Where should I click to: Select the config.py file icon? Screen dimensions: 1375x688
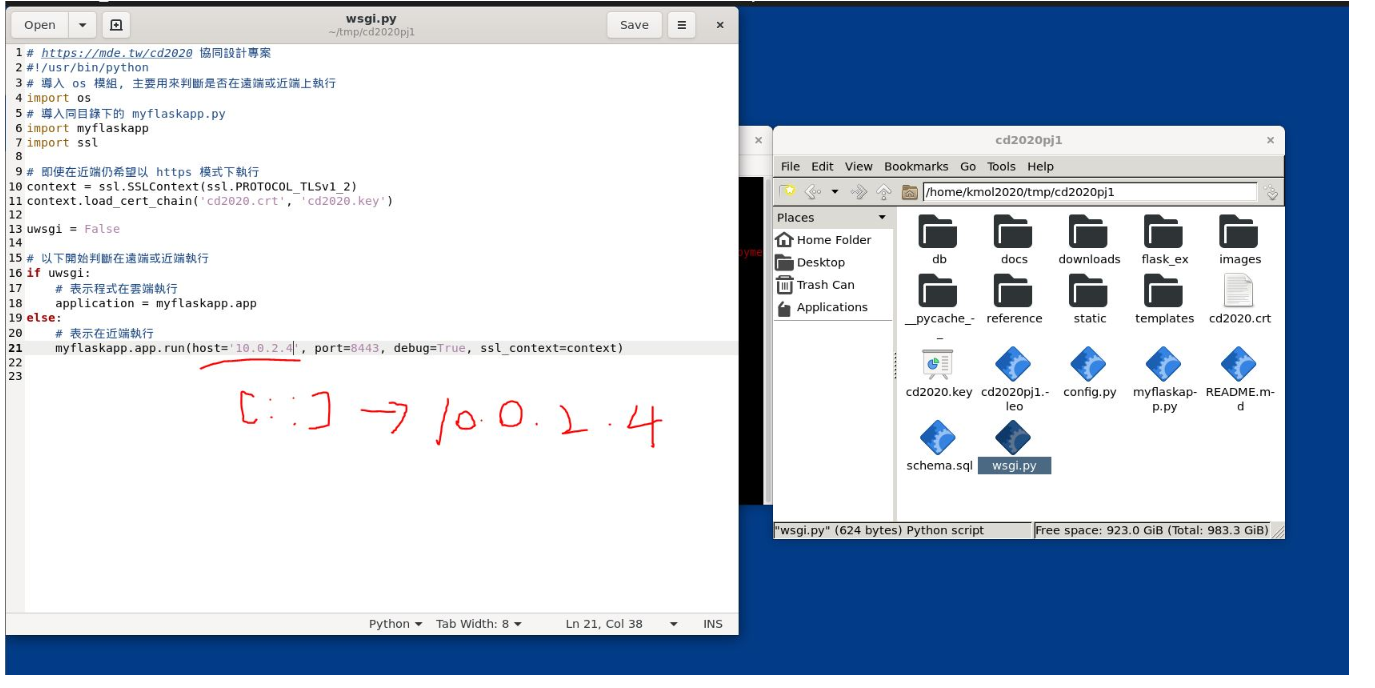coord(1088,365)
